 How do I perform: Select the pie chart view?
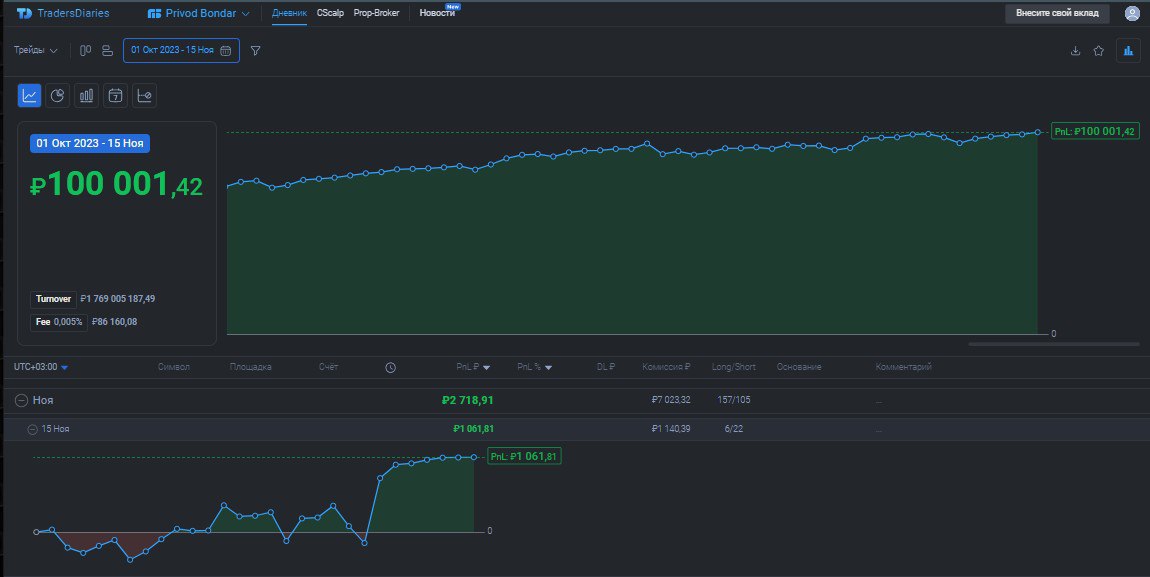[x=57, y=95]
